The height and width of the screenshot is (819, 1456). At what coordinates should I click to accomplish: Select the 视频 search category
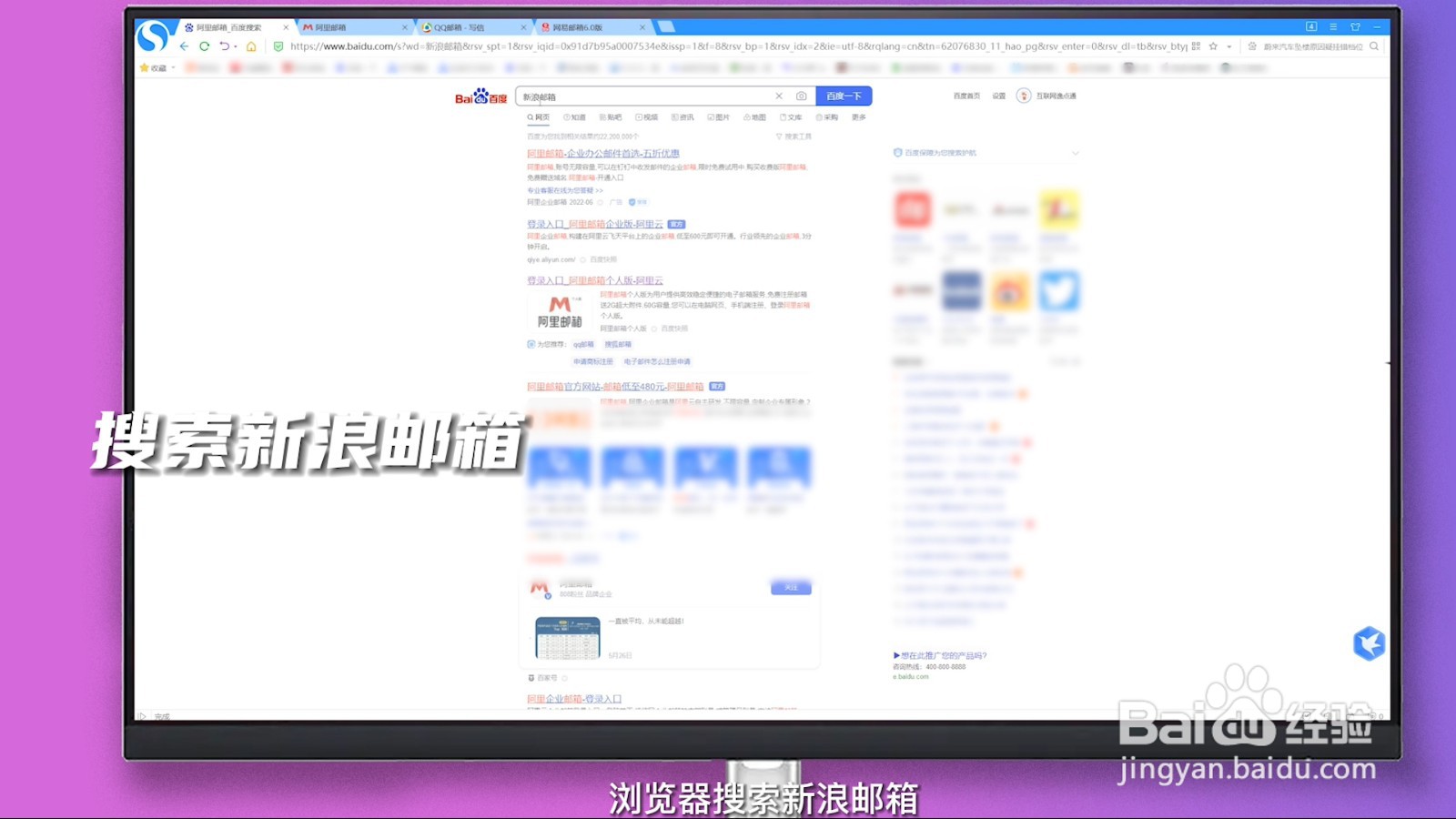point(646,117)
